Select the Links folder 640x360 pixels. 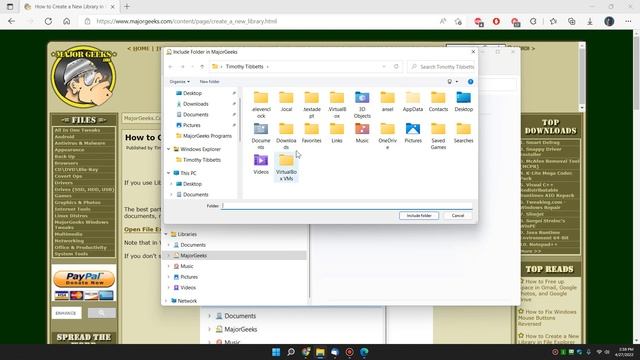tap(337, 133)
